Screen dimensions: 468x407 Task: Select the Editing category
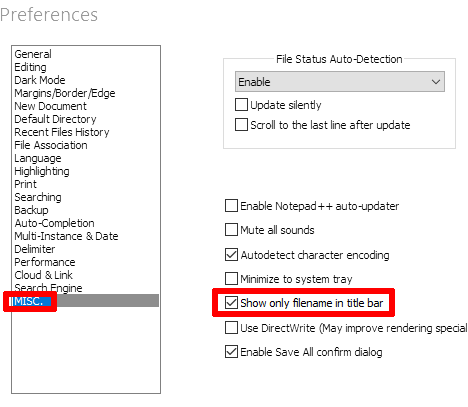coord(30,67)
